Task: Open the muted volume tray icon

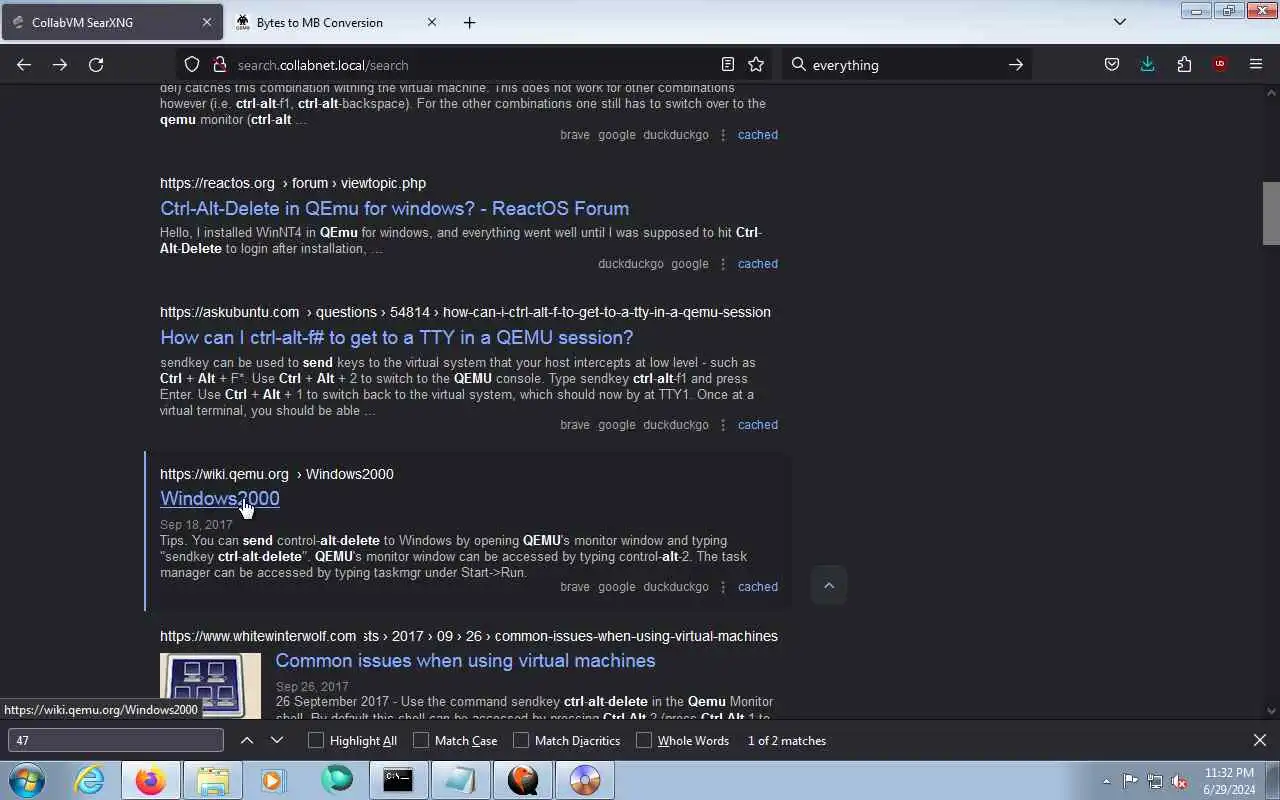Action: point(1180,781)
